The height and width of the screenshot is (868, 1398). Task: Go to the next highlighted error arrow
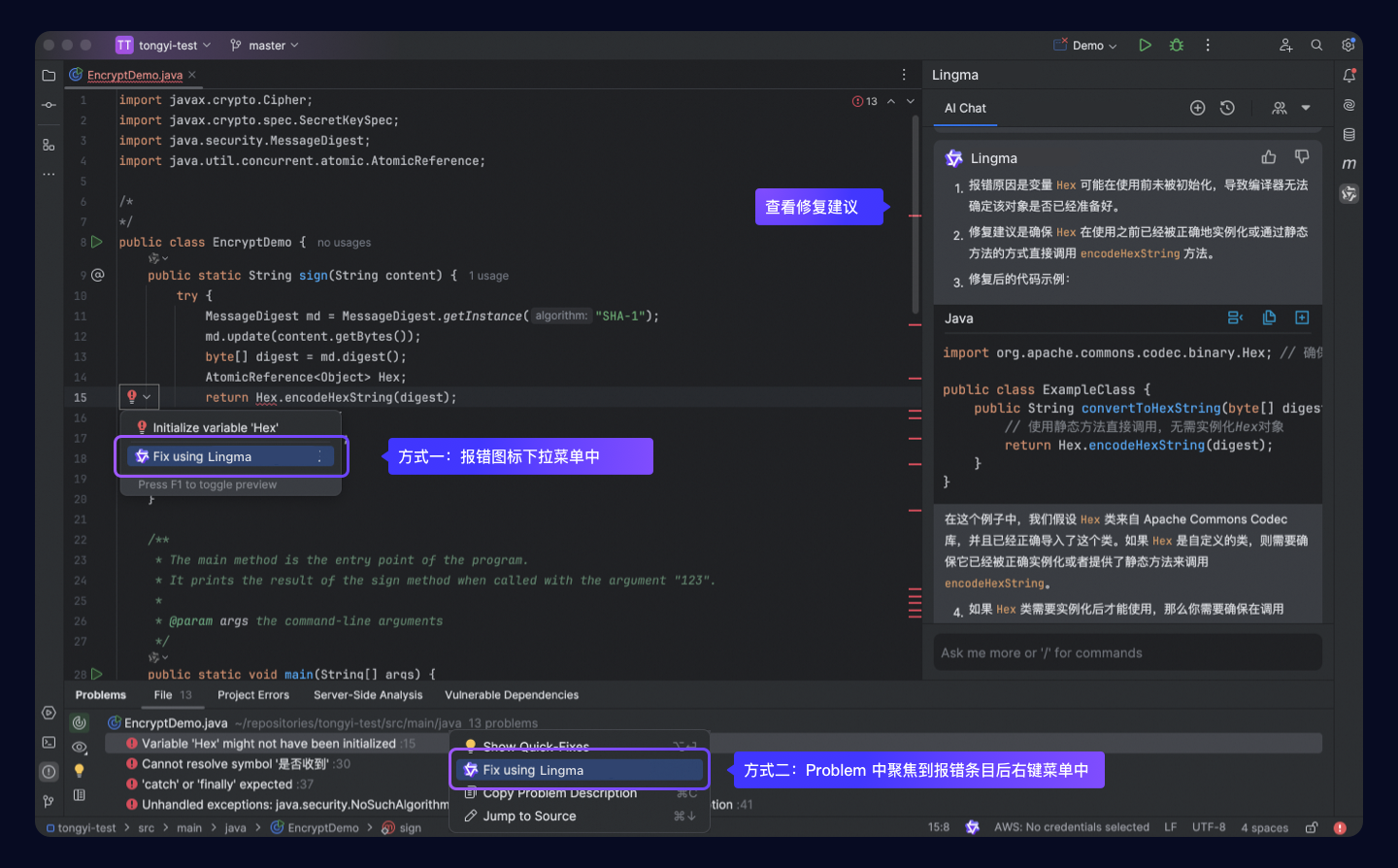point(911,101)
